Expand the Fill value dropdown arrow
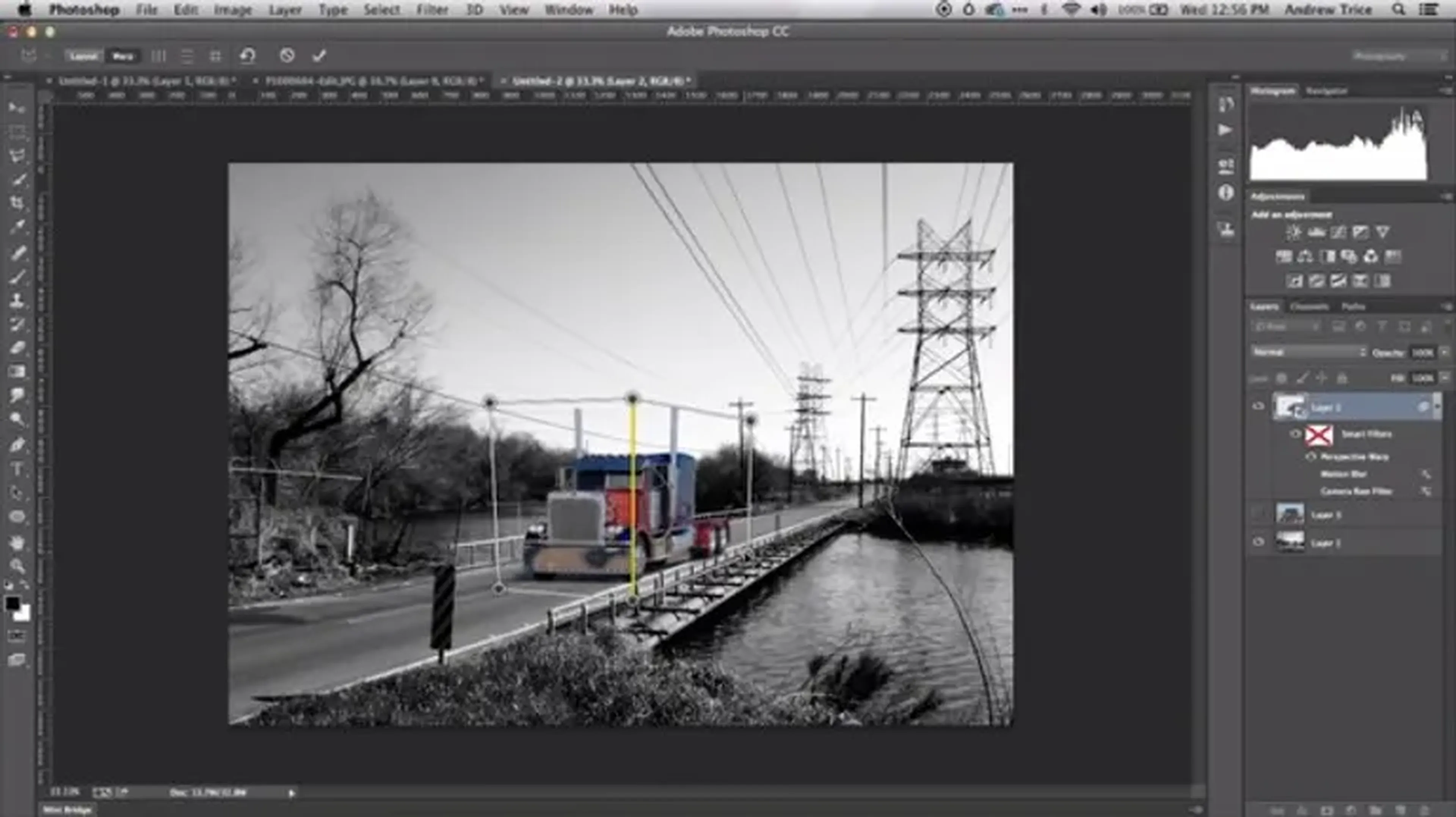Image resolution: width=1456 pixels, height=817 pixels. tap(1444, 378)
